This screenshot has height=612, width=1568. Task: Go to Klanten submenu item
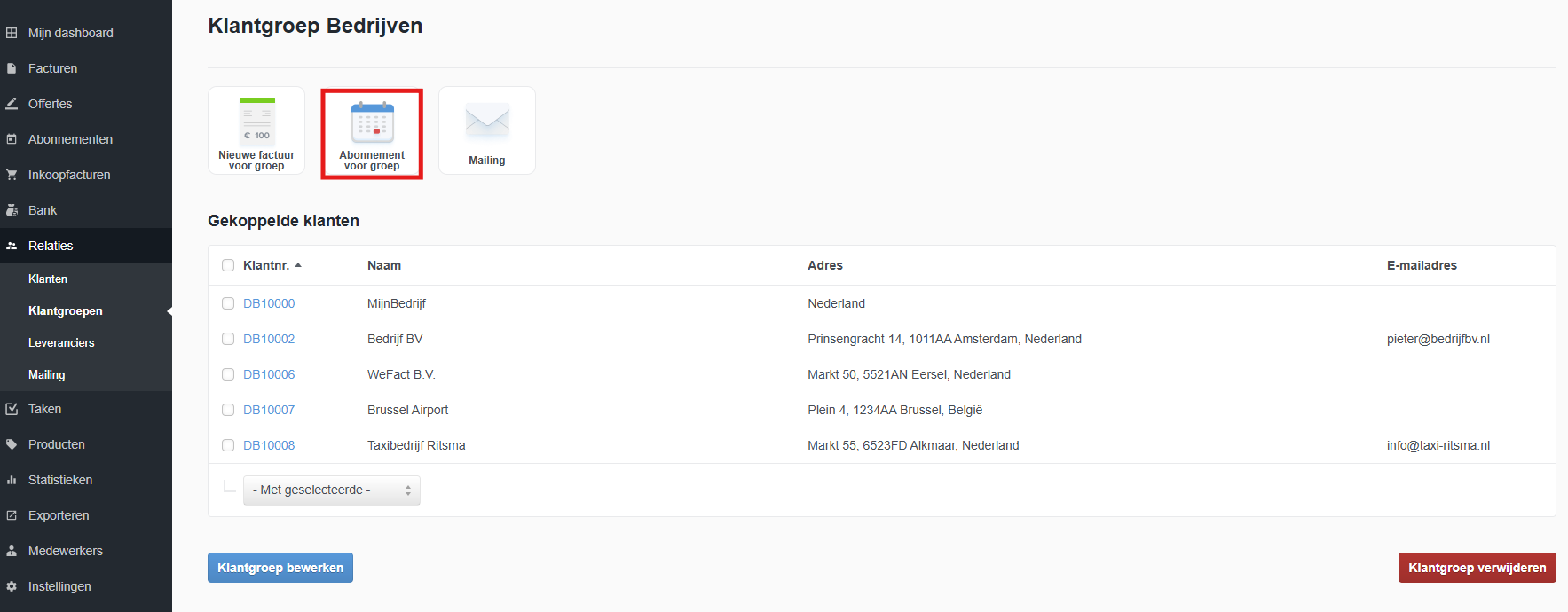(48, 279)
